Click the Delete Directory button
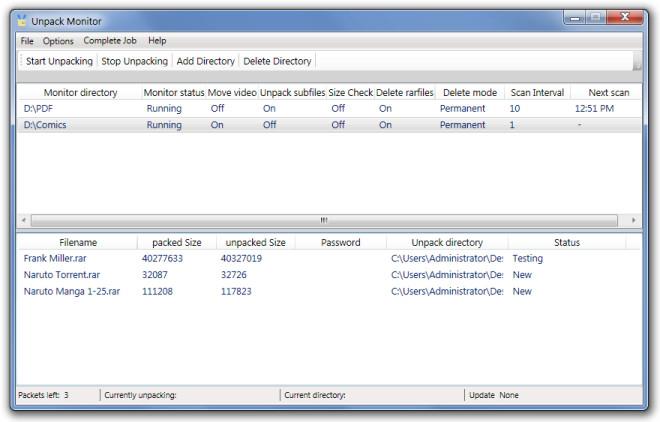 [277, 61]
